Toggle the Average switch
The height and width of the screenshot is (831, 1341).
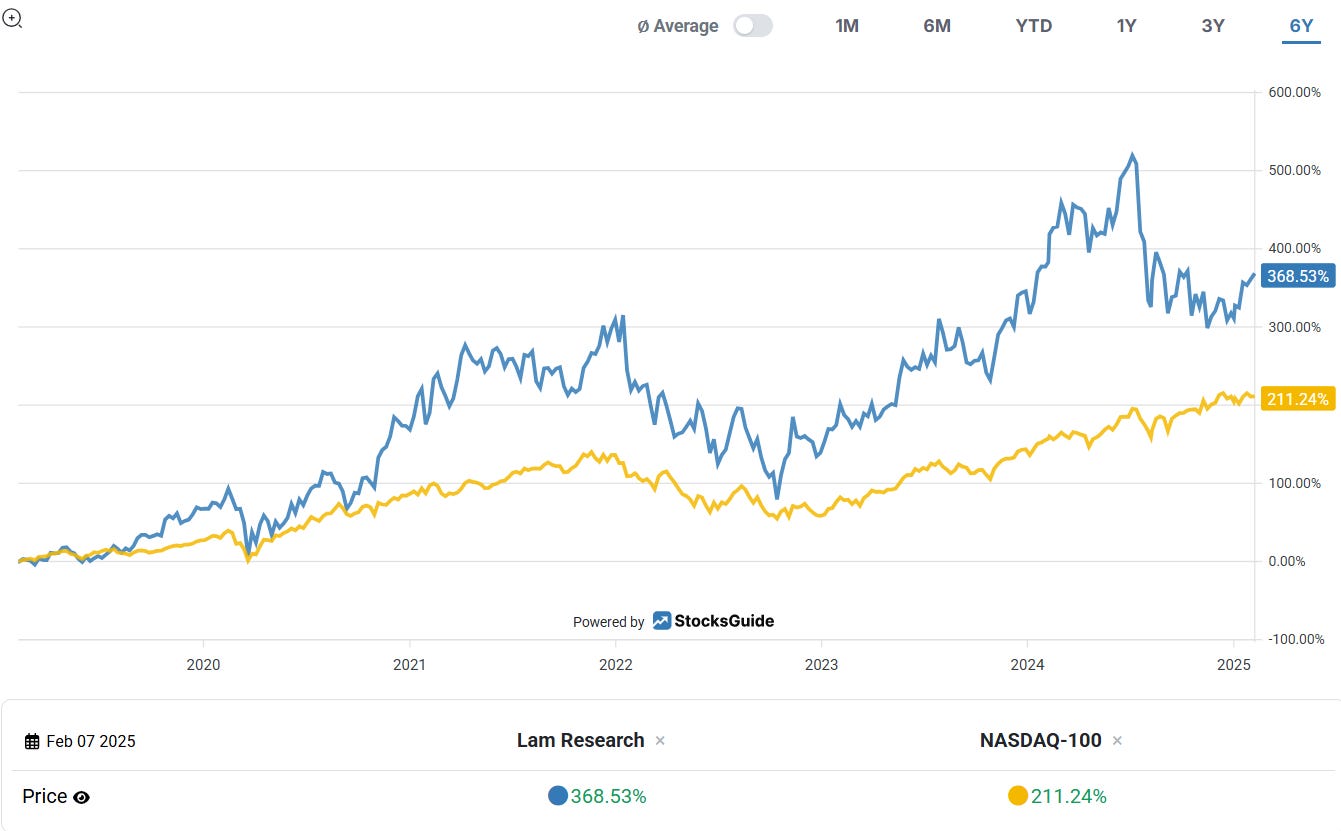pos(753,26)
